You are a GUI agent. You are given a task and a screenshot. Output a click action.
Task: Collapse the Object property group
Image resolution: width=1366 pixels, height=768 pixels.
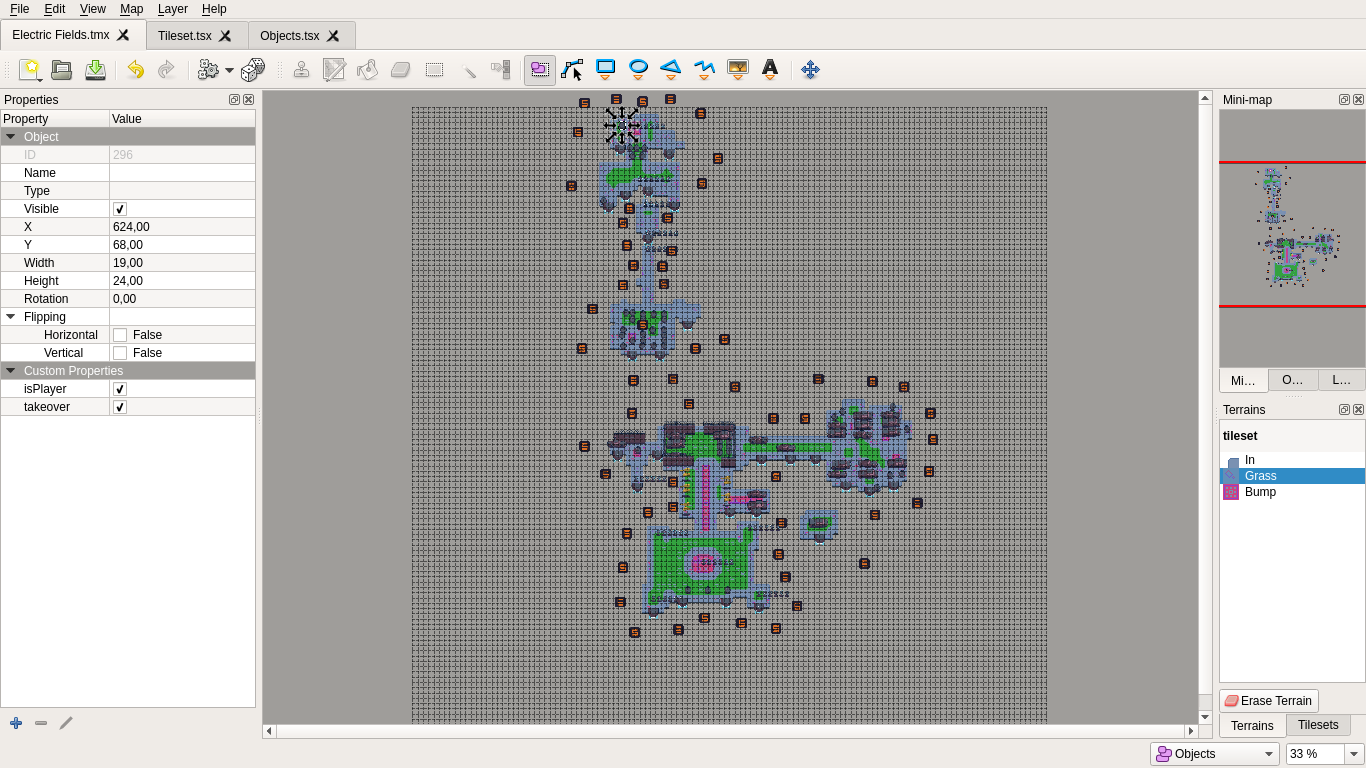point(10,137)
